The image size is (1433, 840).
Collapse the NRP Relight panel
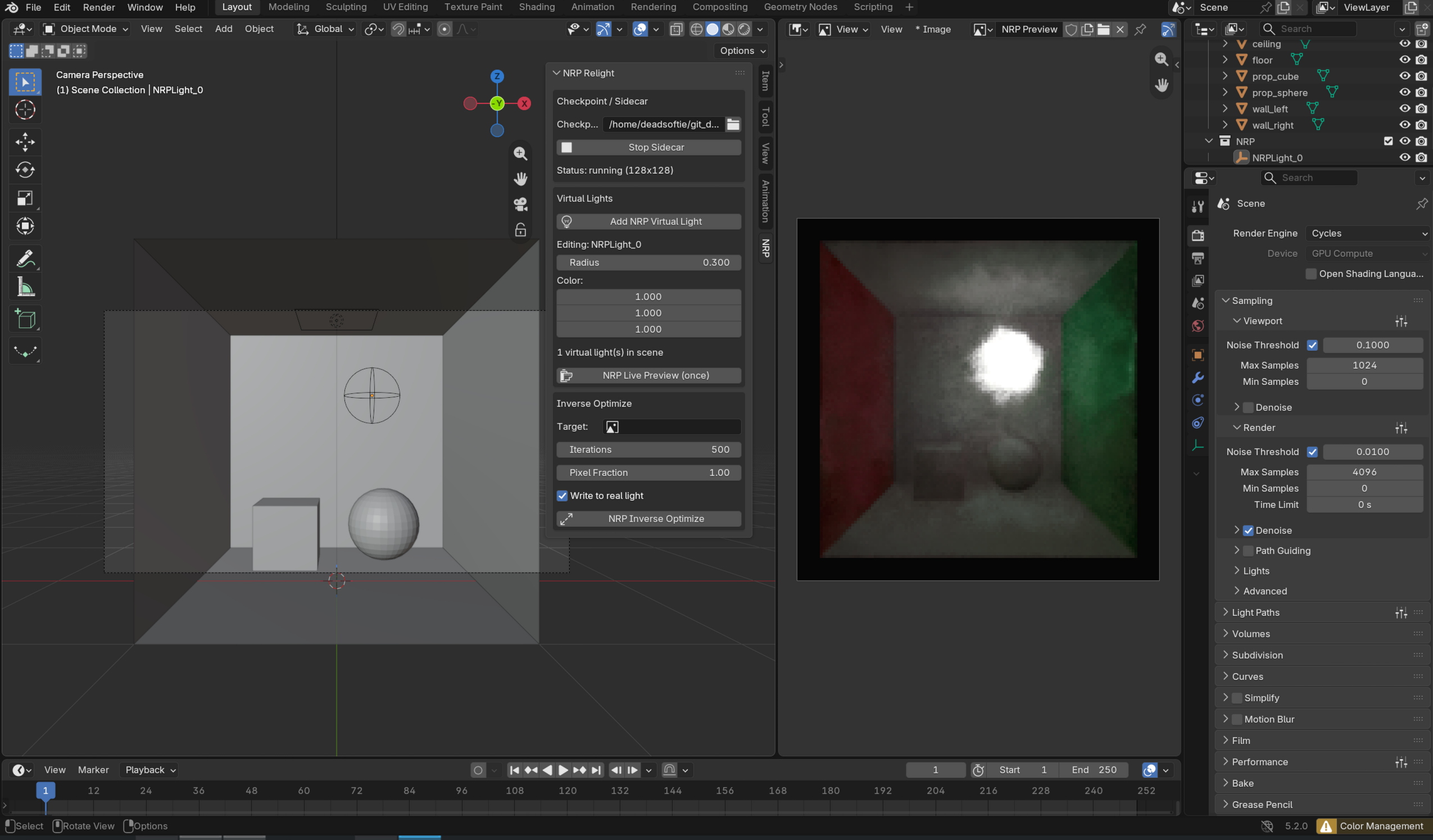coord(556,73)
